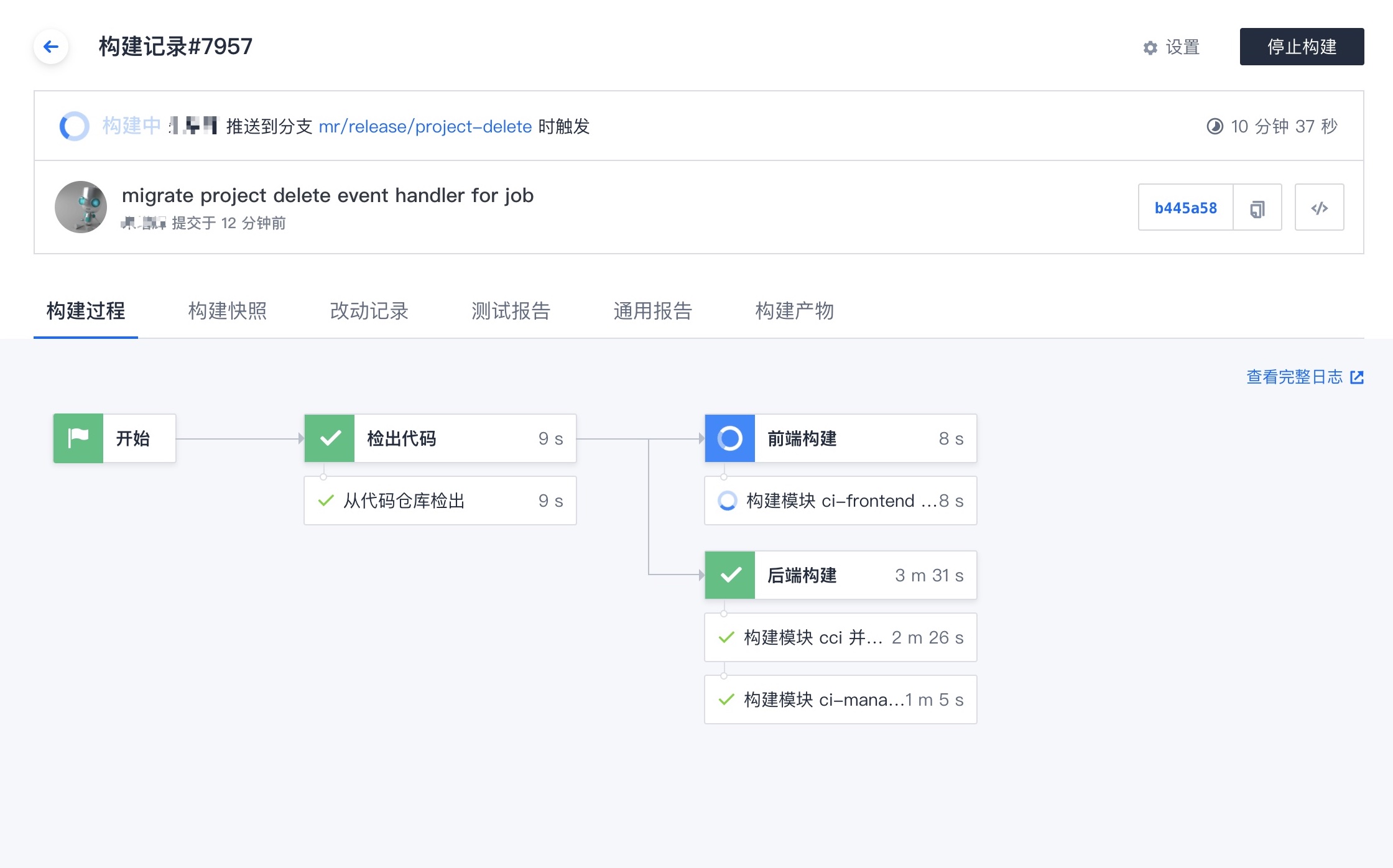Switch to the 测试报告 tab

(x=511, y=311)
